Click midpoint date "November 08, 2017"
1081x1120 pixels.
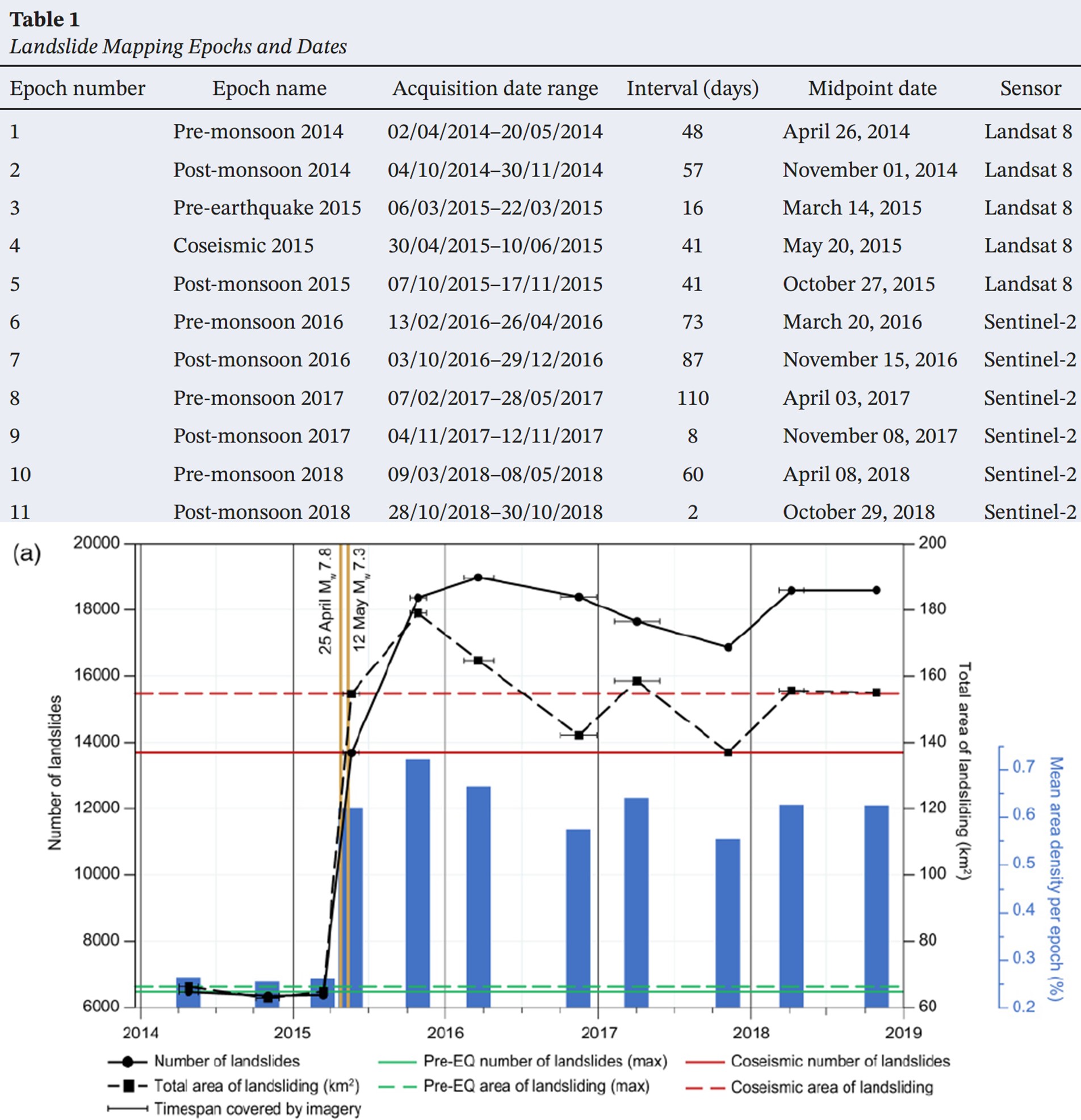pos(870,436)
